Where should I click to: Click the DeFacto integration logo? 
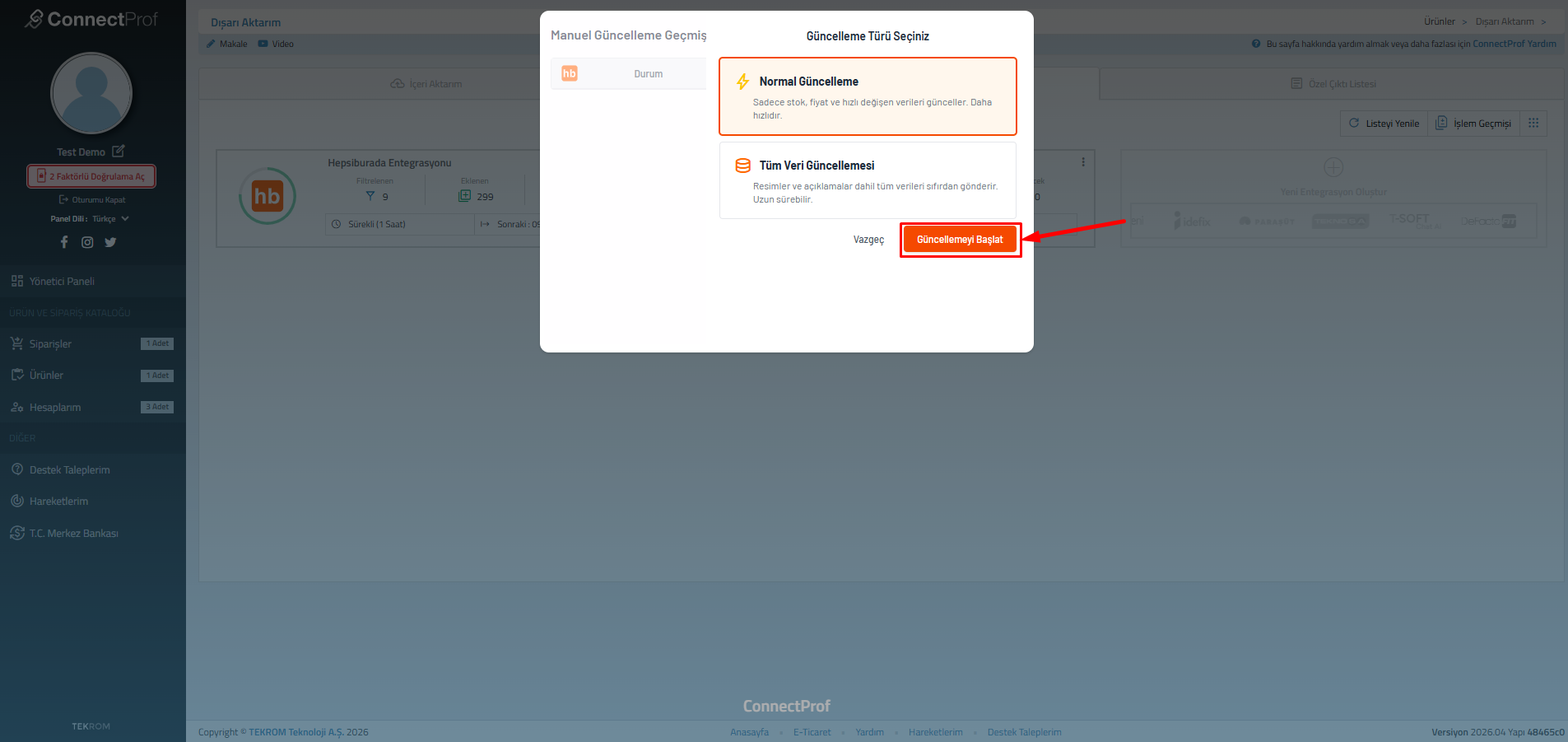pyautogui.click(x=1488, y=221)
